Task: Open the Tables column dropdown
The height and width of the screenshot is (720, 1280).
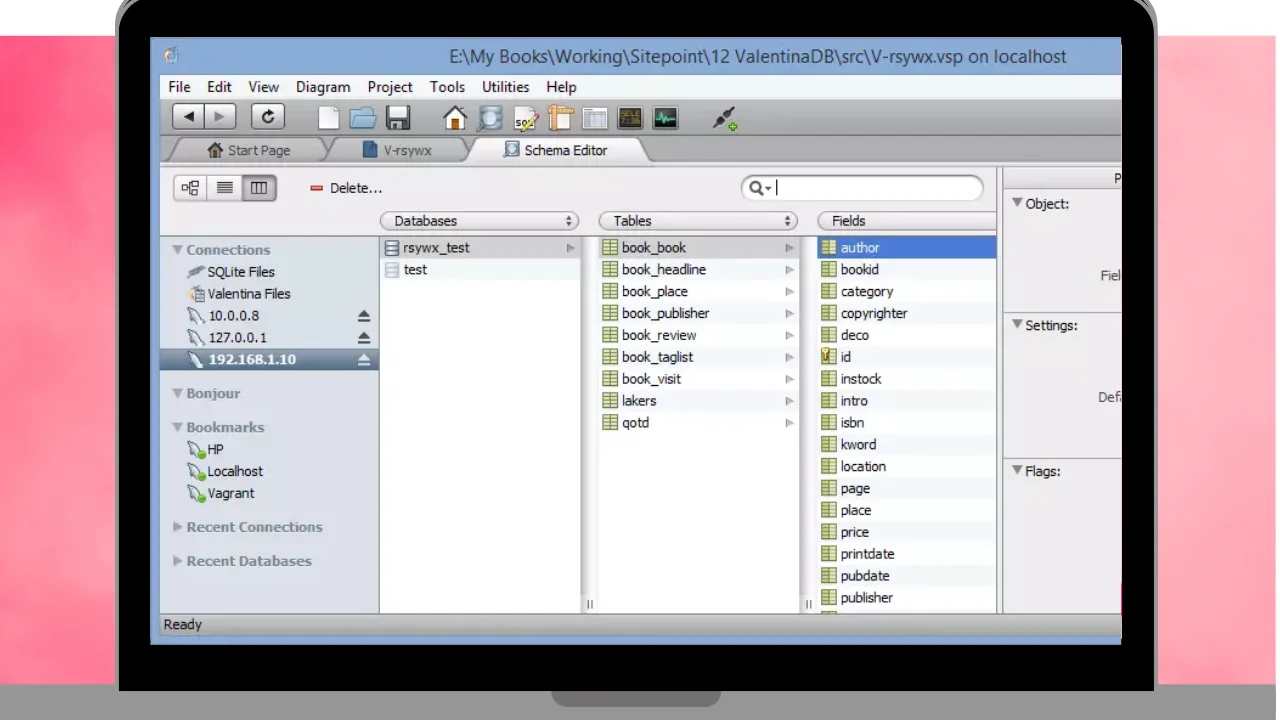Action: click(698, 221)
